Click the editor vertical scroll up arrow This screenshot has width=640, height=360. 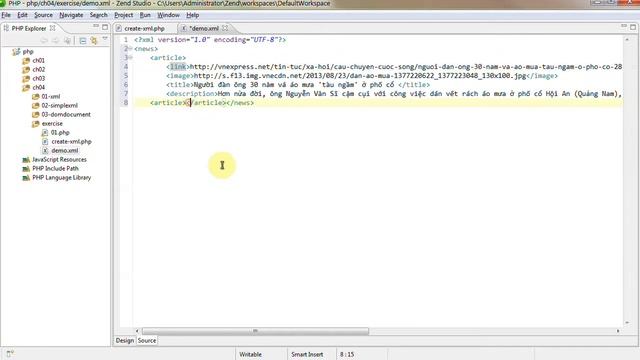tap(627, 40)
